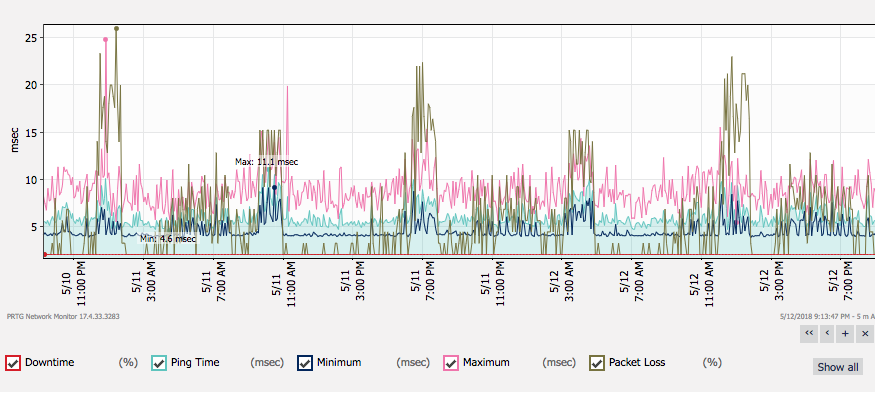Click the 25 value on the y-axis

click(x=31, y=37)
